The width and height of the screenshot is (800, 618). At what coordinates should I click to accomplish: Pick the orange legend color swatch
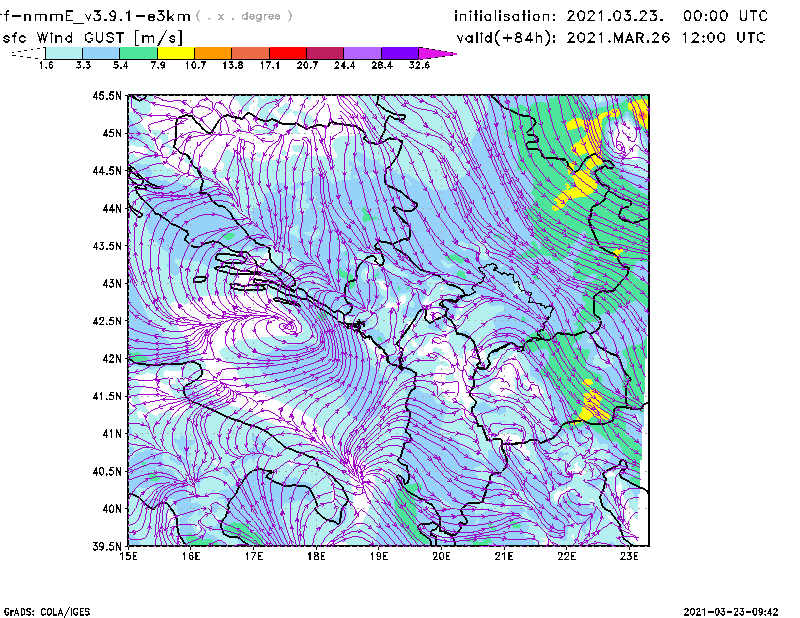(x=213, y=52)
